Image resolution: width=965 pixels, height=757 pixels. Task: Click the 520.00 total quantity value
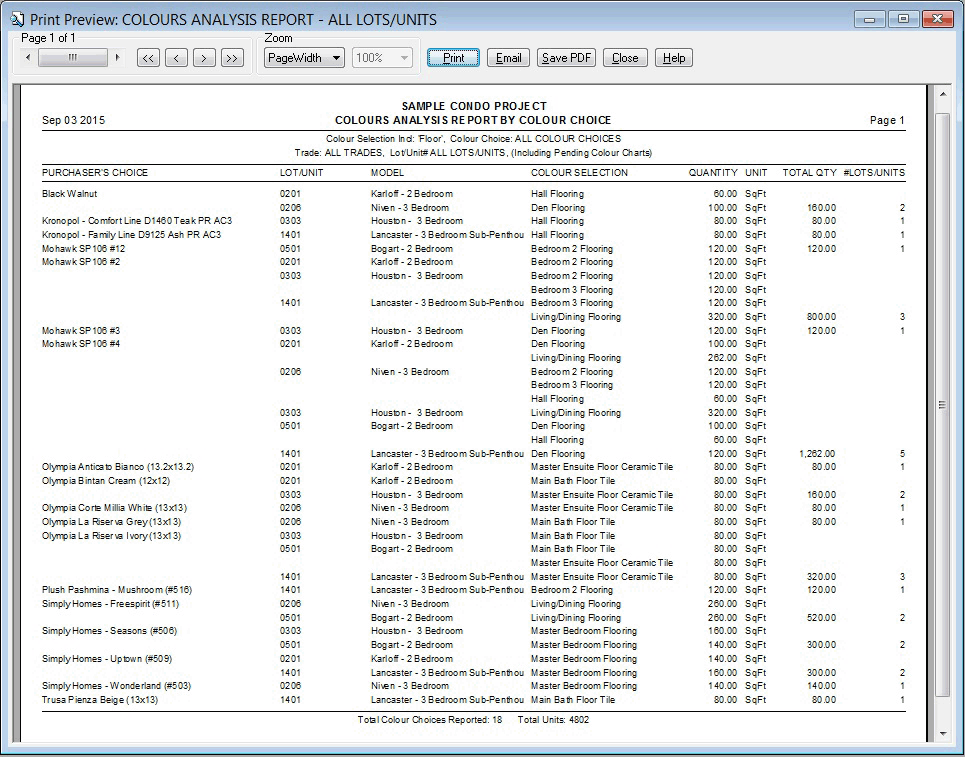(x=822, y=618)
